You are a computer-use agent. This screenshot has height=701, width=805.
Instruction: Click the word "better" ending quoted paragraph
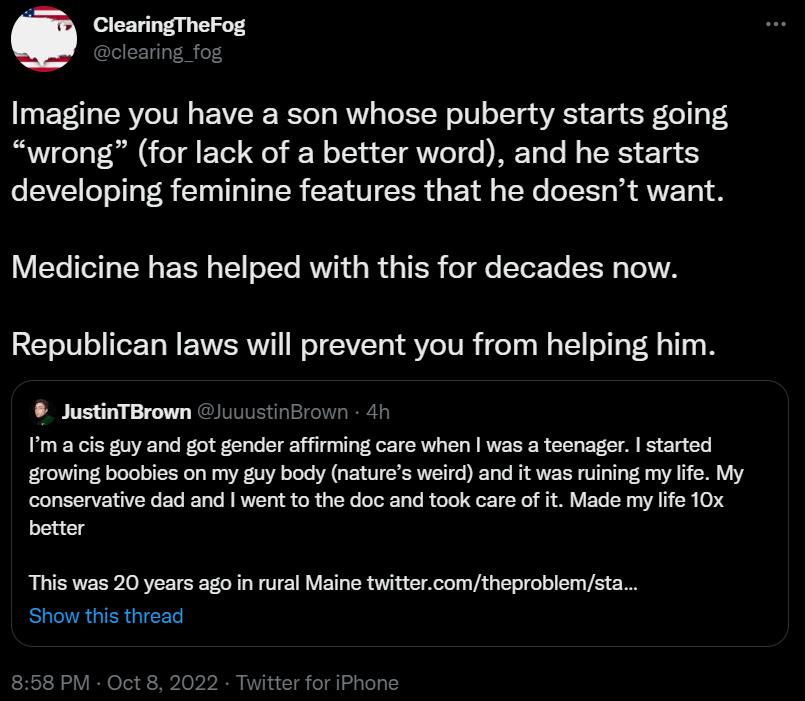[57, 525]
